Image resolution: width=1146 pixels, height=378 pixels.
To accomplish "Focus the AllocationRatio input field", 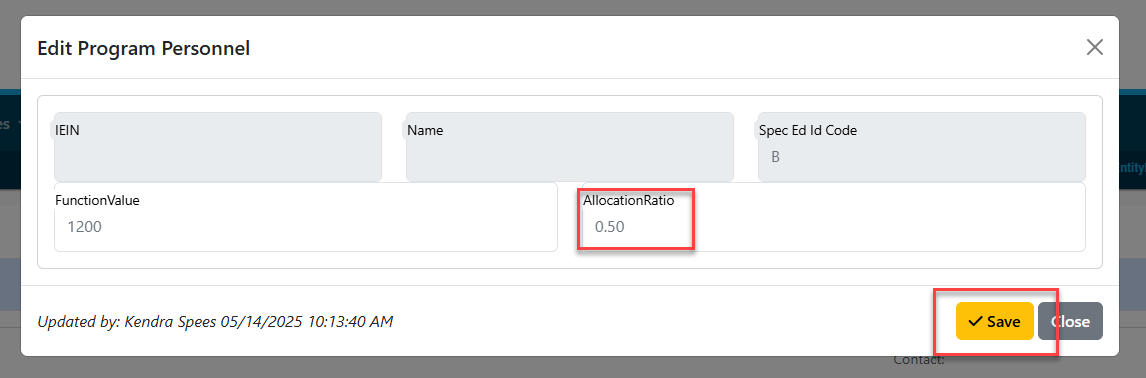I will click(834, 216).
